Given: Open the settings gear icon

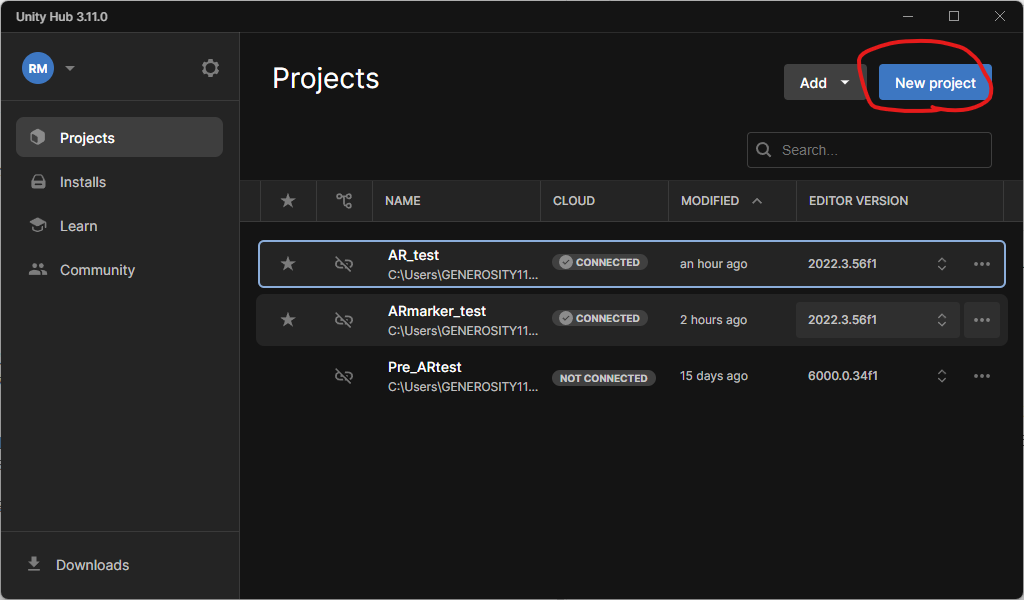Looking at the screenshot, I should click(x=210, y=68).
